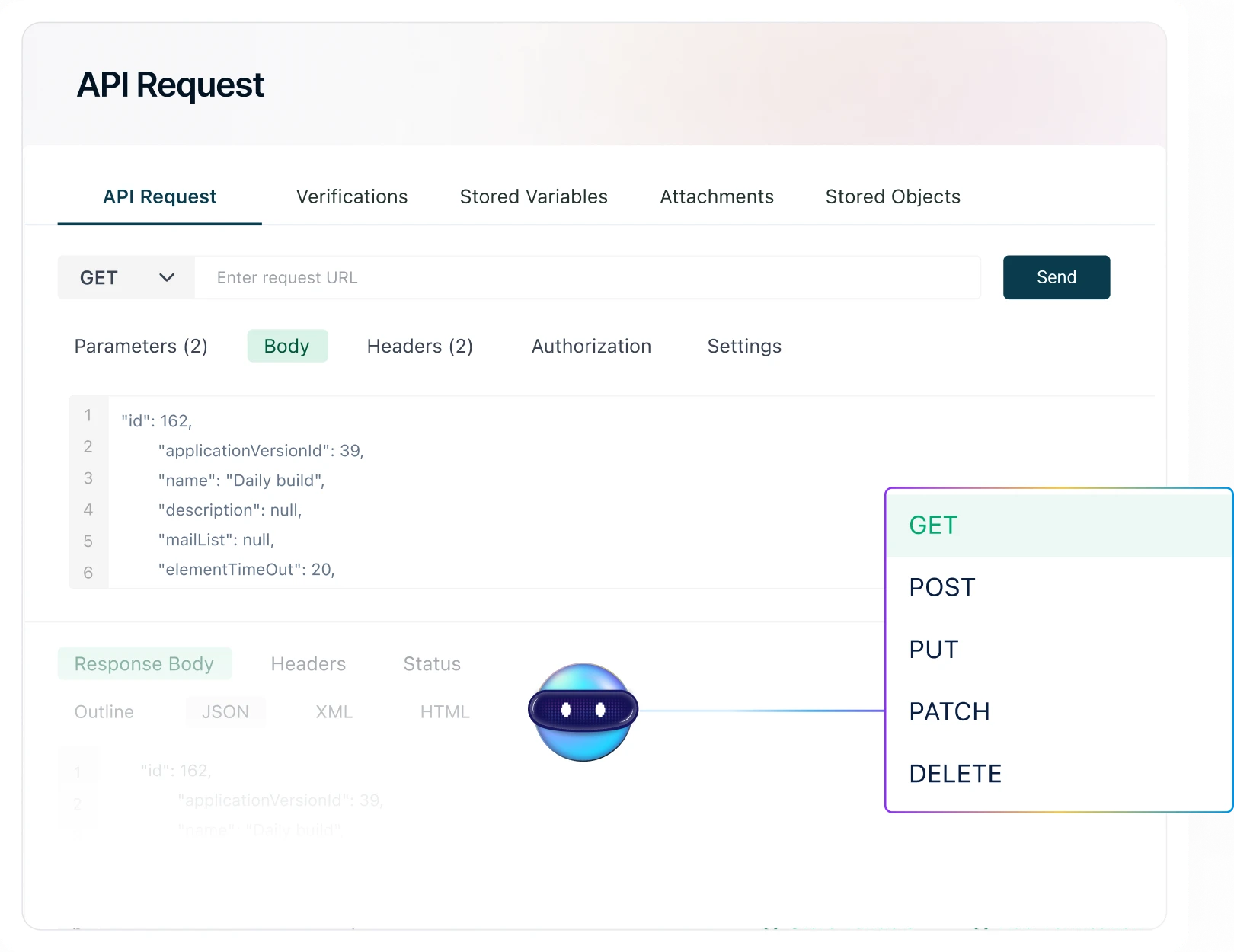Screen dimensions: 1234x952
Task: Select GET in the method menu
Action: click(932, 524)
